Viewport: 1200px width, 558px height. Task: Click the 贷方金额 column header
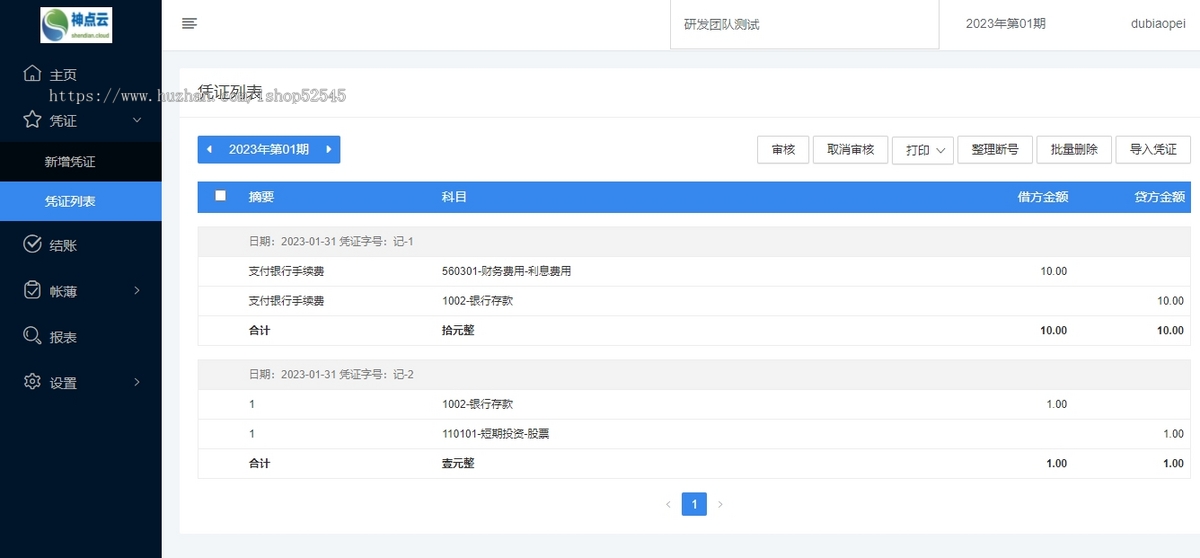pyautogui.click(x=1160, y=197)
